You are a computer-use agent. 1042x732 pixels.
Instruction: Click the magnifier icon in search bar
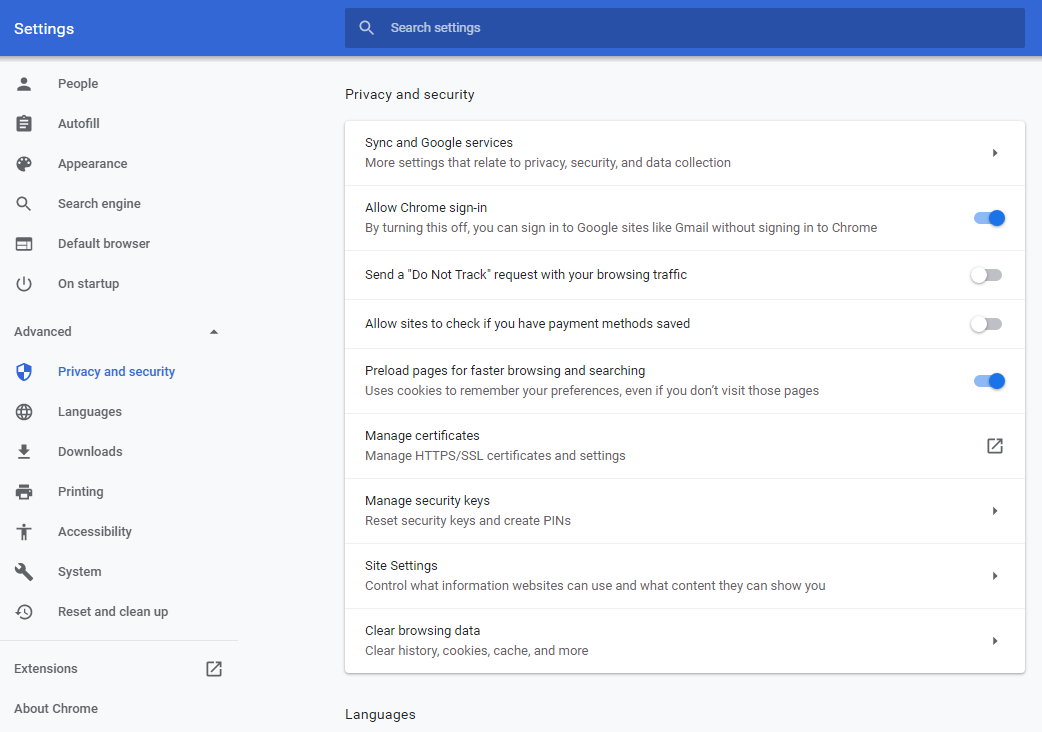(366, 28)
